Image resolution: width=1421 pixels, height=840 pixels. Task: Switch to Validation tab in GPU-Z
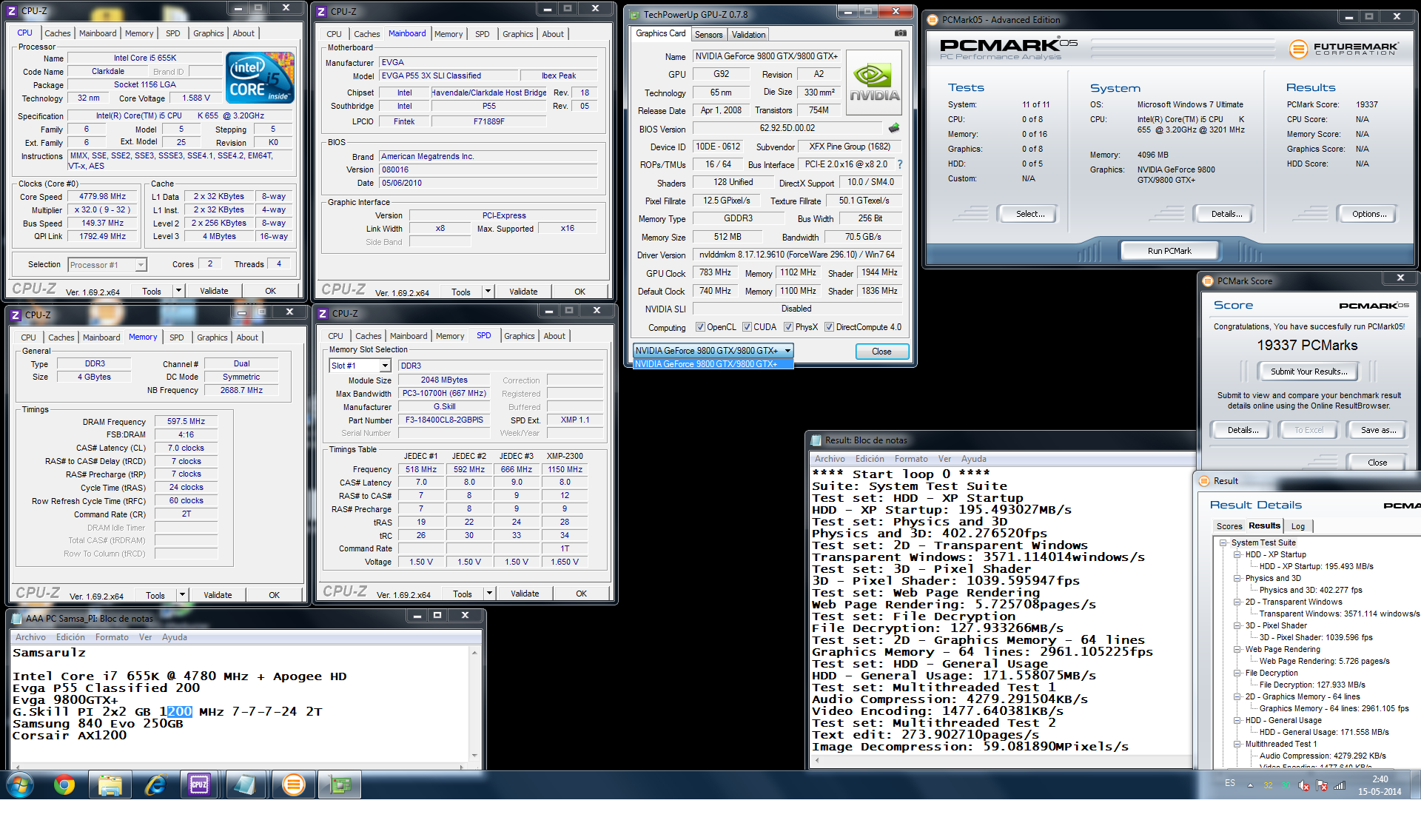(x=748, y=35)
